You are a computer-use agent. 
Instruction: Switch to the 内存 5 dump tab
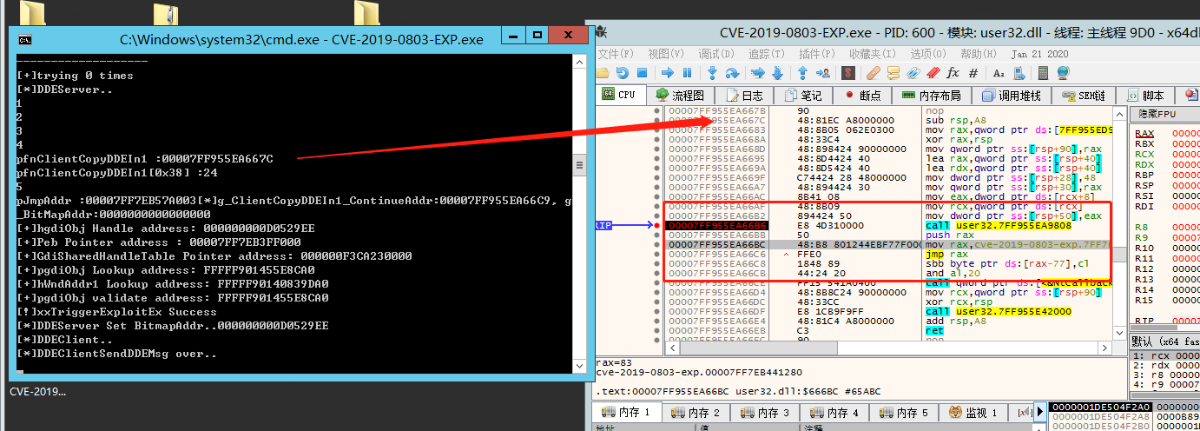903,413
